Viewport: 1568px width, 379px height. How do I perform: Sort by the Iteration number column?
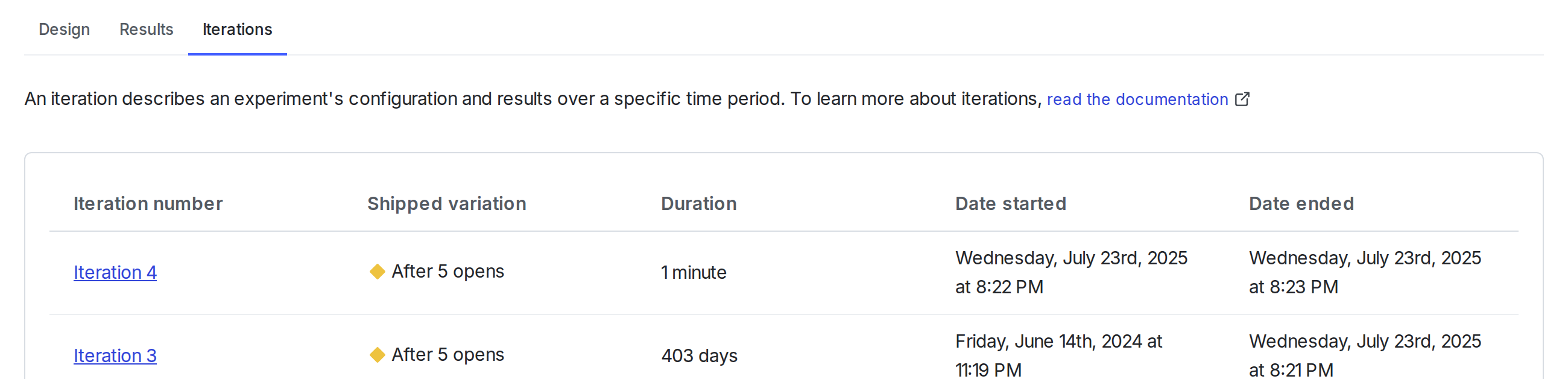coord(148,203)
